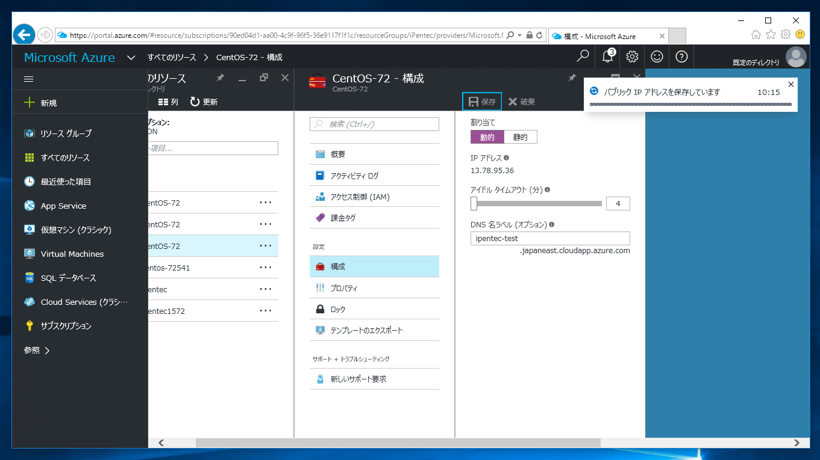
Task: Restore the resources list blade size
Action: coord(264,78)
